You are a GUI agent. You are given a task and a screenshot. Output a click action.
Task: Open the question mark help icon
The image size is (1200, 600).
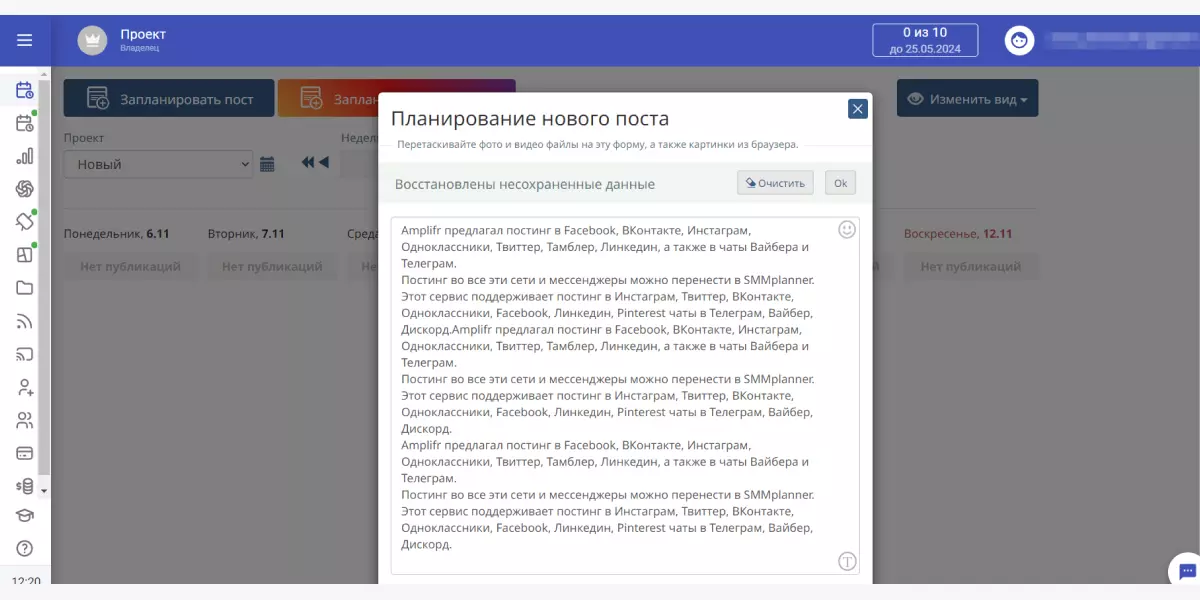point(24,548)
